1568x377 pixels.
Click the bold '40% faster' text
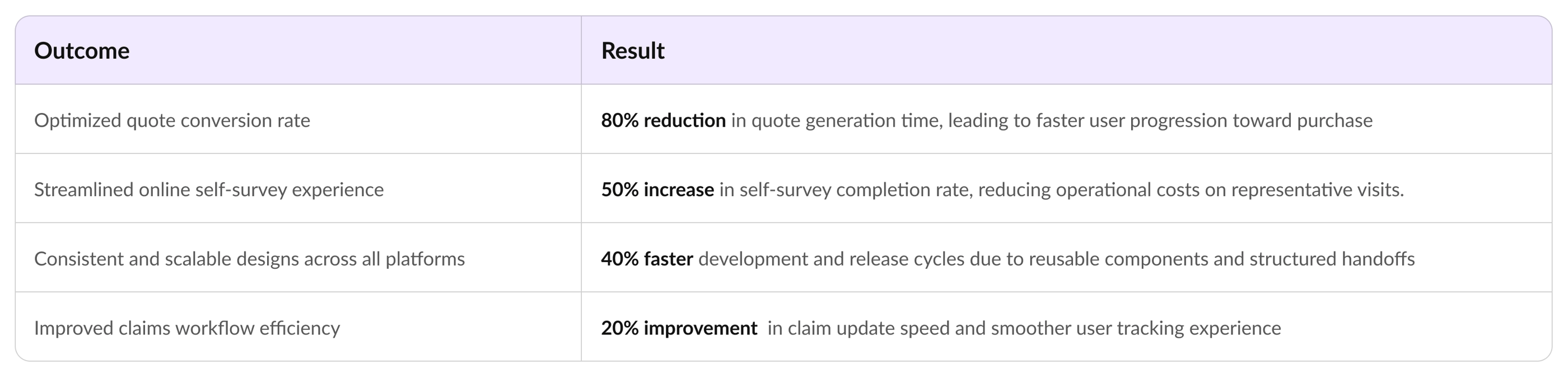tap(647, 259)
